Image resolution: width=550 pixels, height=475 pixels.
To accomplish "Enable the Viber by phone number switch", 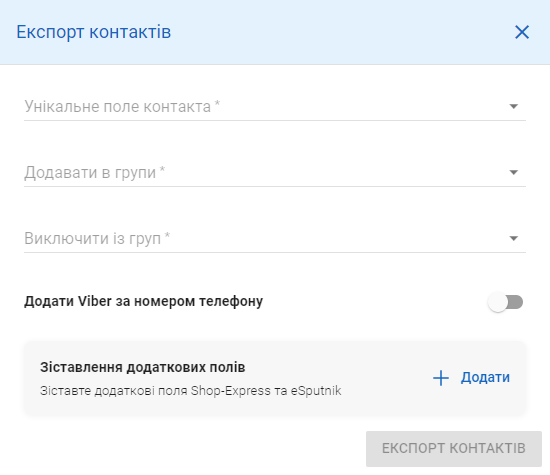I will pyautogui.click(x=505, y=302).
